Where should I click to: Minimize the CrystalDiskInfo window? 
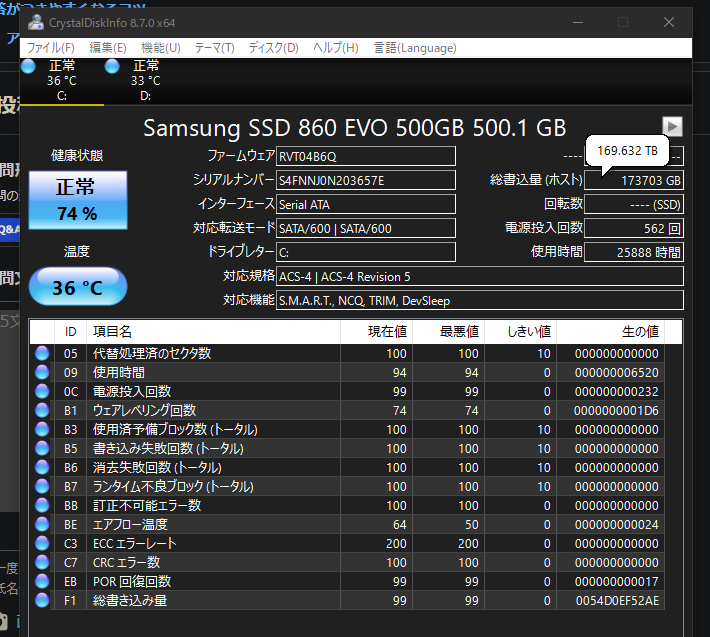[578, 22]
